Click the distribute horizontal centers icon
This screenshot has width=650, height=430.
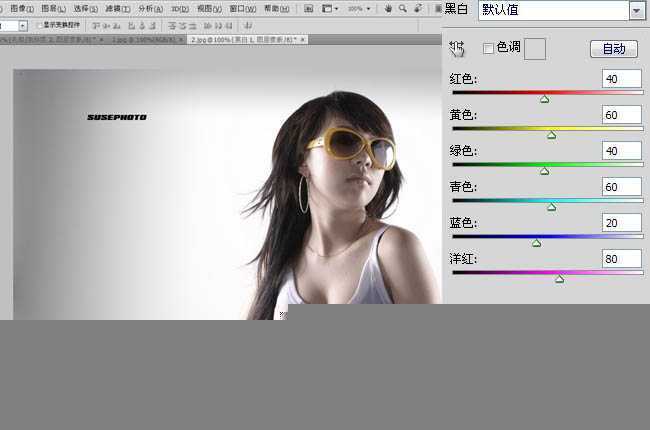pos(218,26)
